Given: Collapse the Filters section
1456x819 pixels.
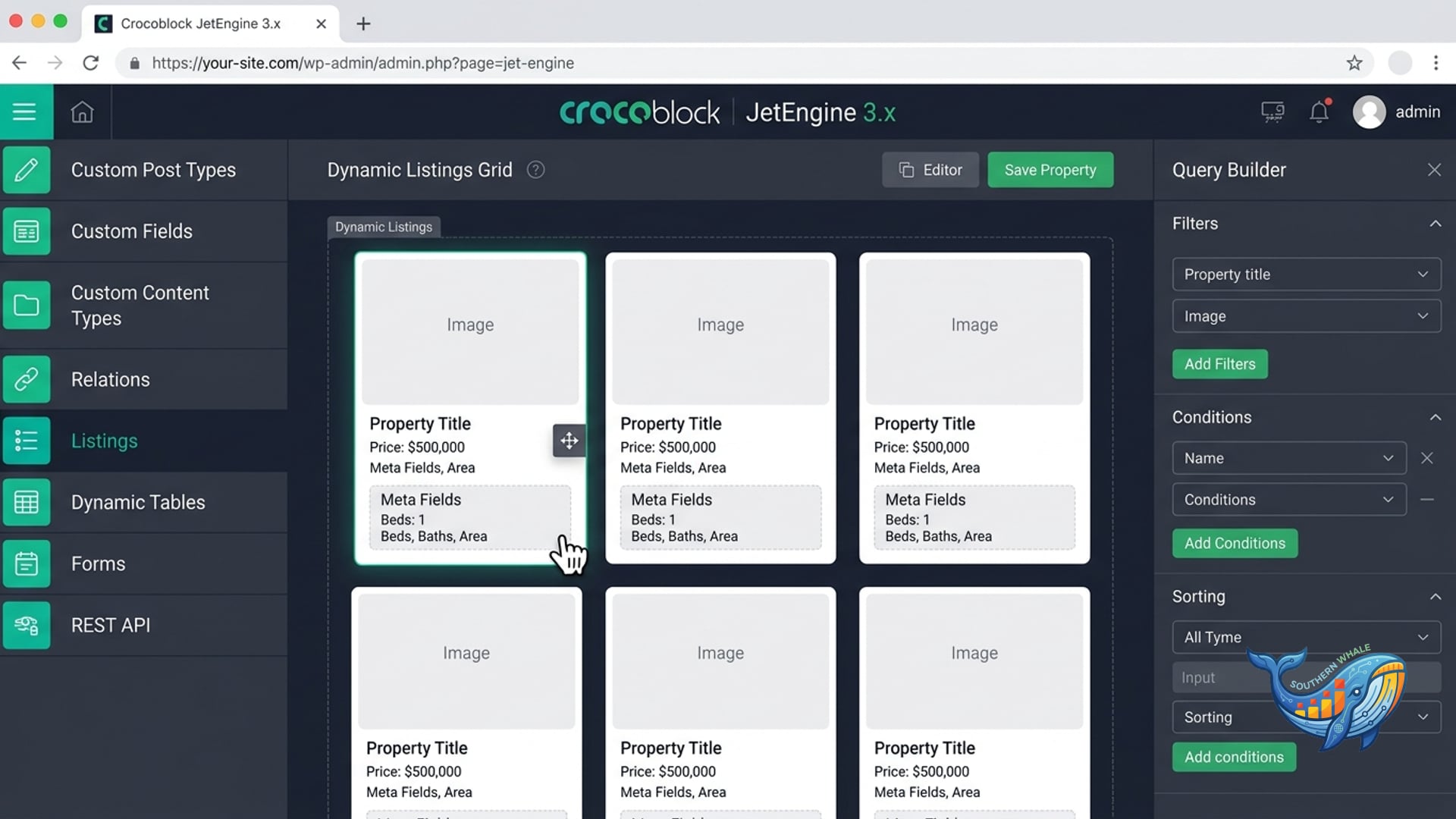Looking at the screenshot, I should (1435, 224).
